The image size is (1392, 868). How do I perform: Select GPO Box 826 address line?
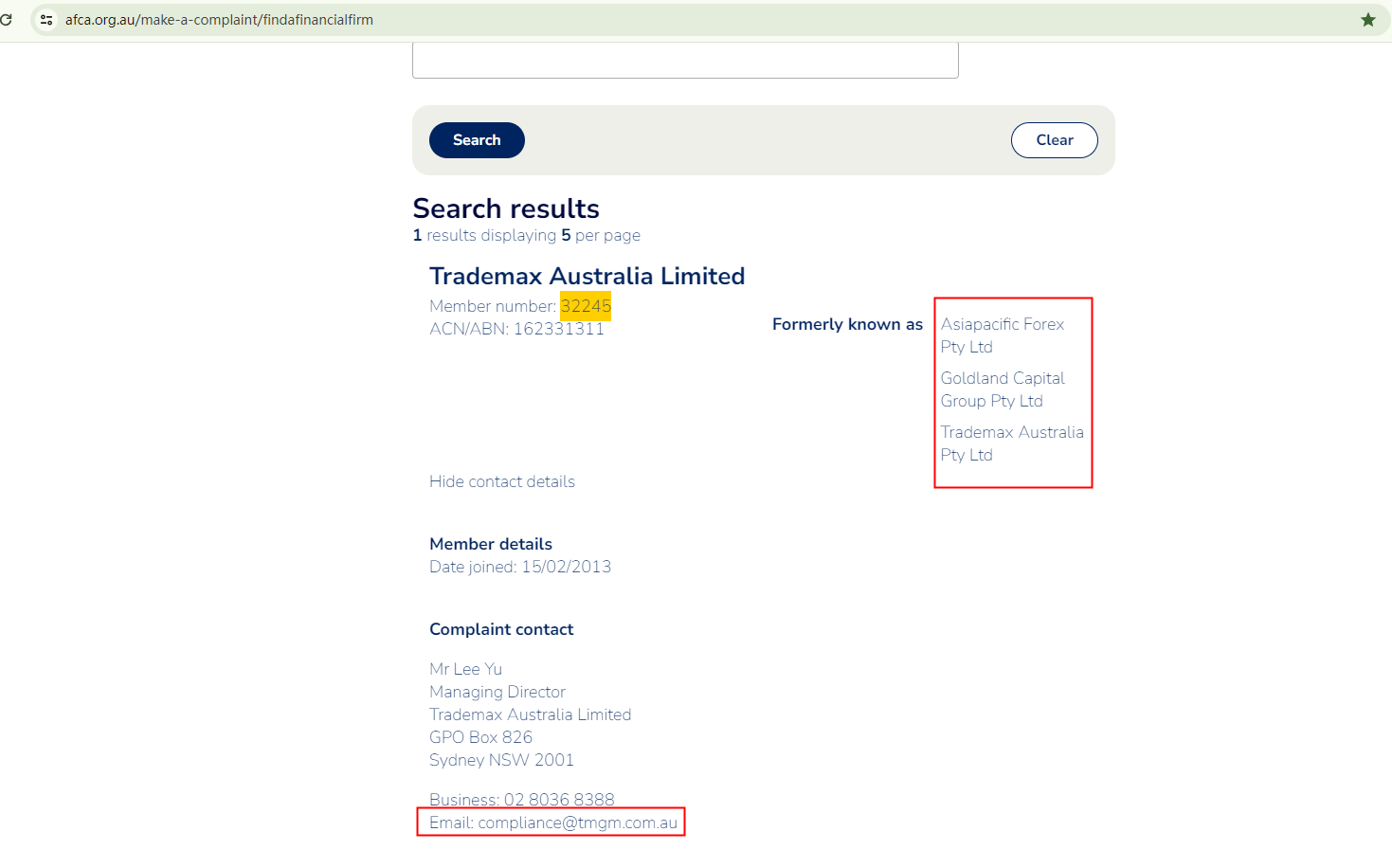[x=480, y=737]
